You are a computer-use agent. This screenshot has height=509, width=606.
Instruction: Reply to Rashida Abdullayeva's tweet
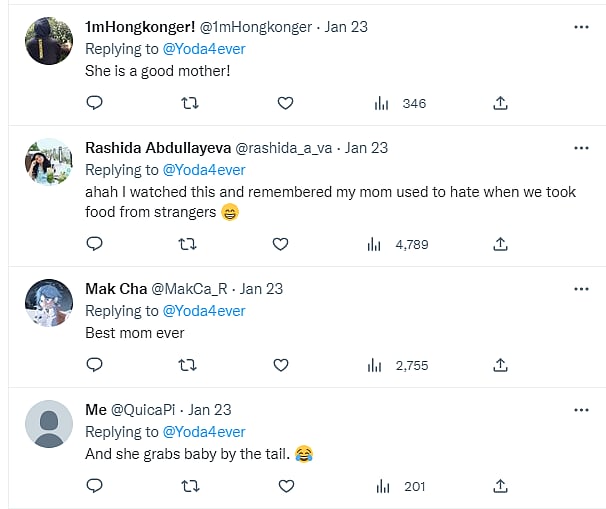pos(94,243)
